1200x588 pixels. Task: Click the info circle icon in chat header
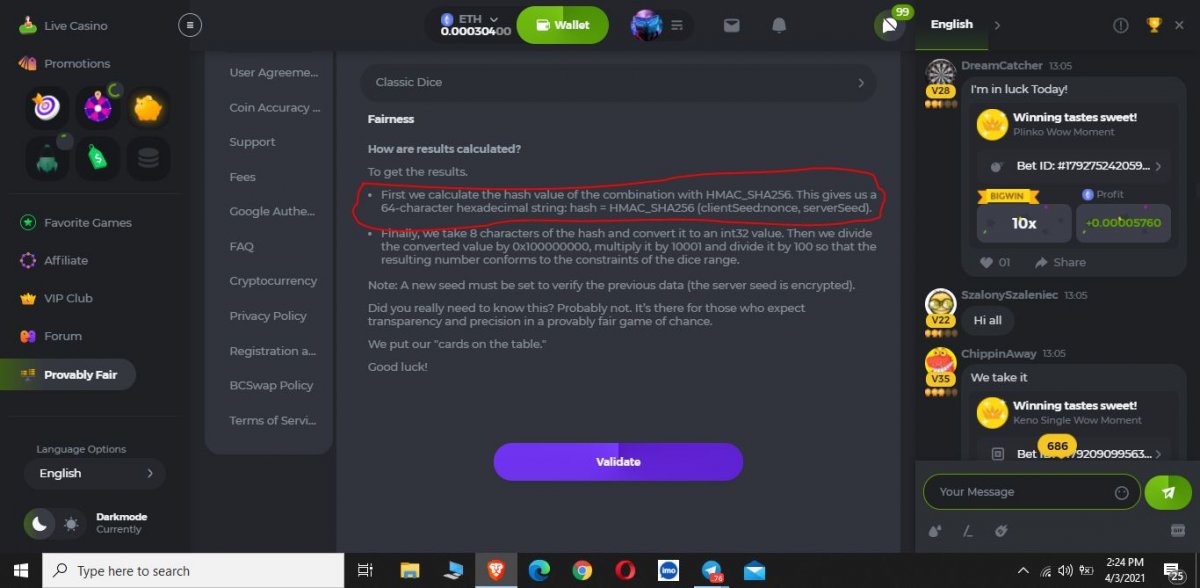[1121, 25]
